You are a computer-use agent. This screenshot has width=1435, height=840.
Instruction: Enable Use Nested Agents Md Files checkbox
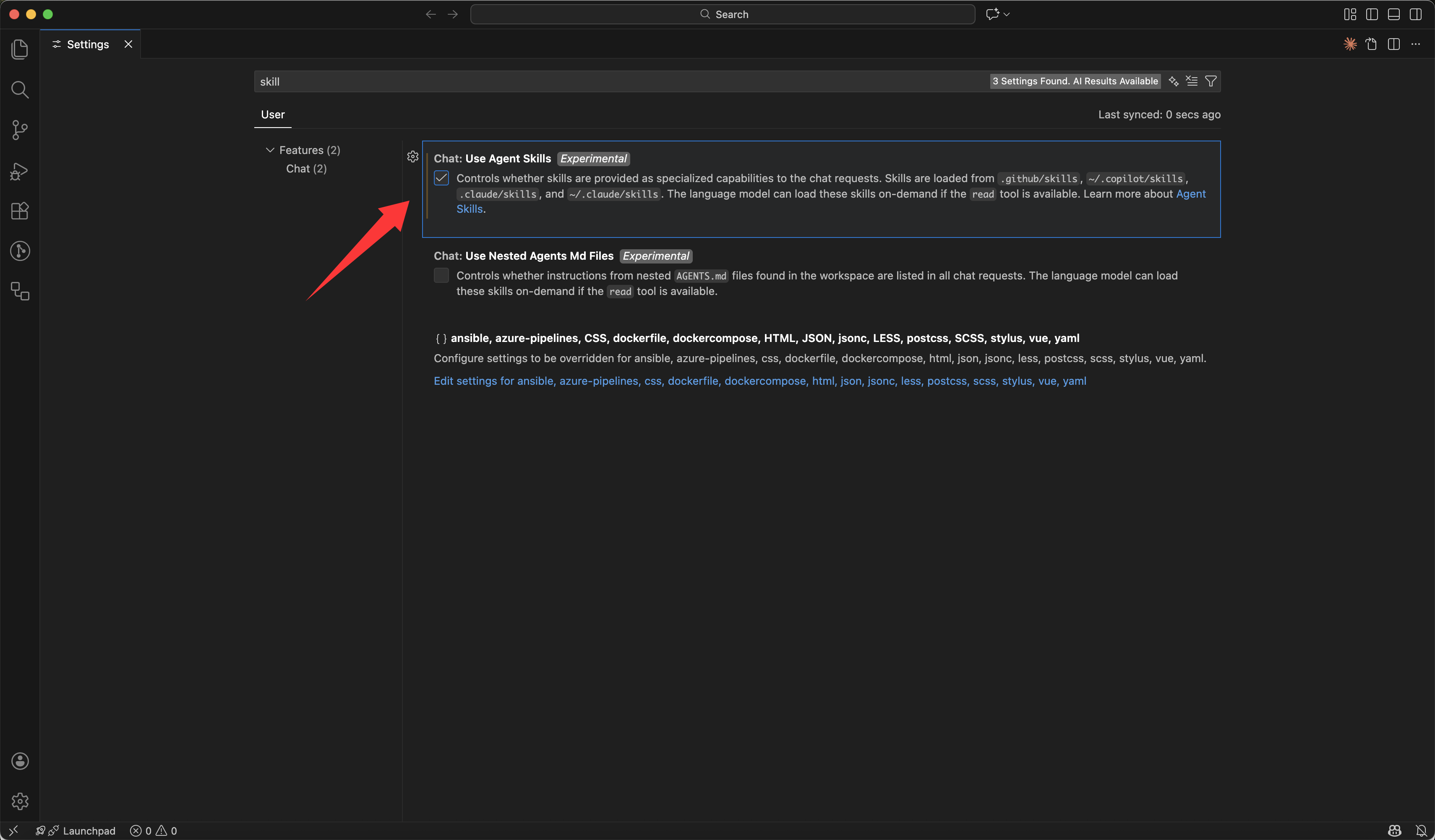click(x=441, y=276)
